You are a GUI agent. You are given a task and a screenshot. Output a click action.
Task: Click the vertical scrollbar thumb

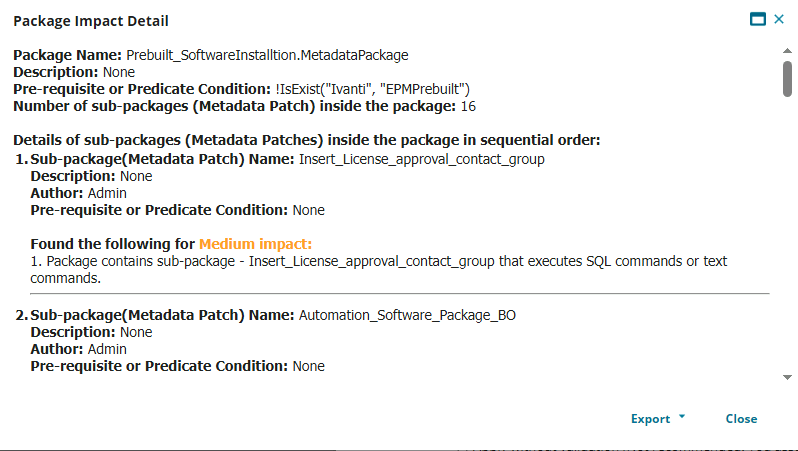click(x=787, y=78)
